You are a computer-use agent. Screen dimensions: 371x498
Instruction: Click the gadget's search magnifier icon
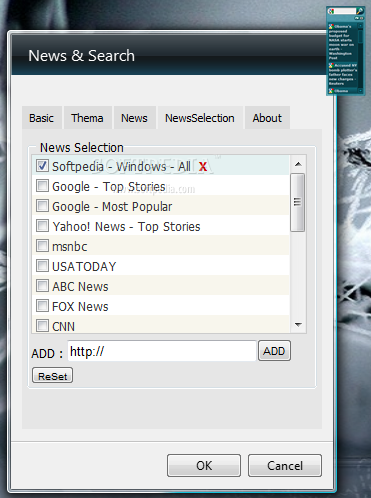[x=360, y=11]
